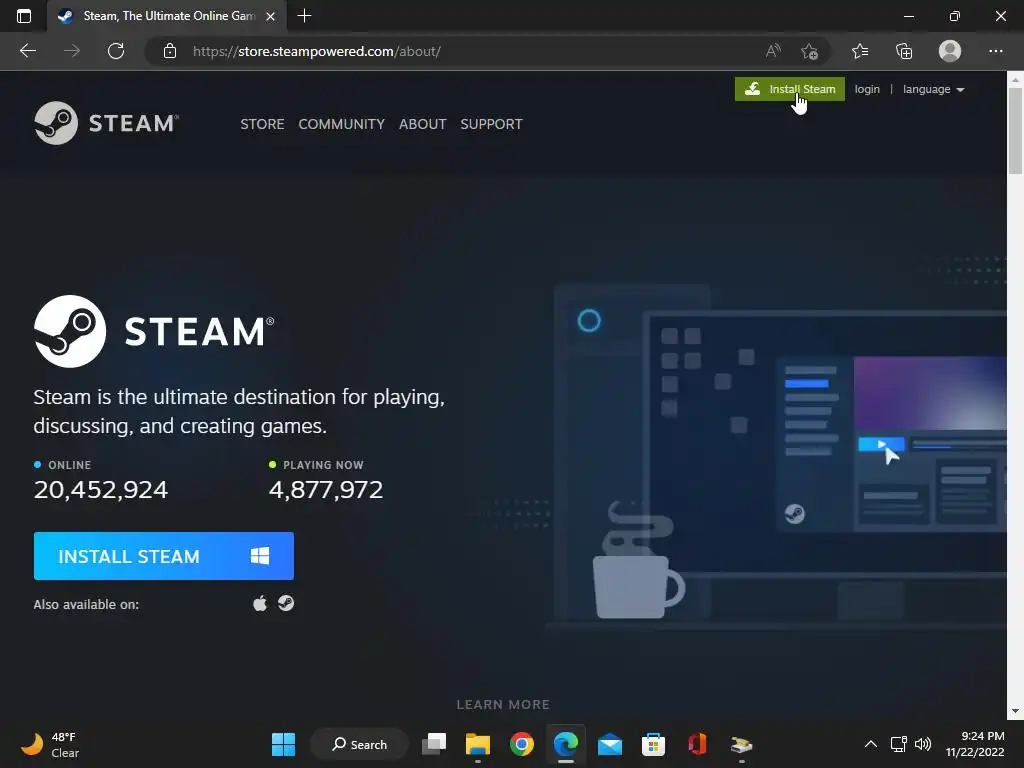The width and height of the screenshot is (1024, 768).
Task: Open Edge Settings and more menu
Action: pos(995,51)
